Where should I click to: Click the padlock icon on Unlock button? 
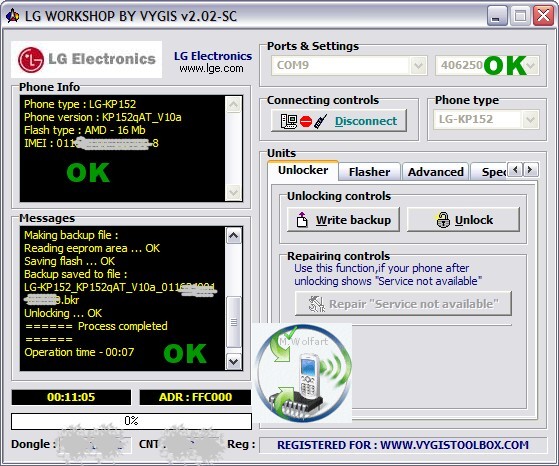443,220
